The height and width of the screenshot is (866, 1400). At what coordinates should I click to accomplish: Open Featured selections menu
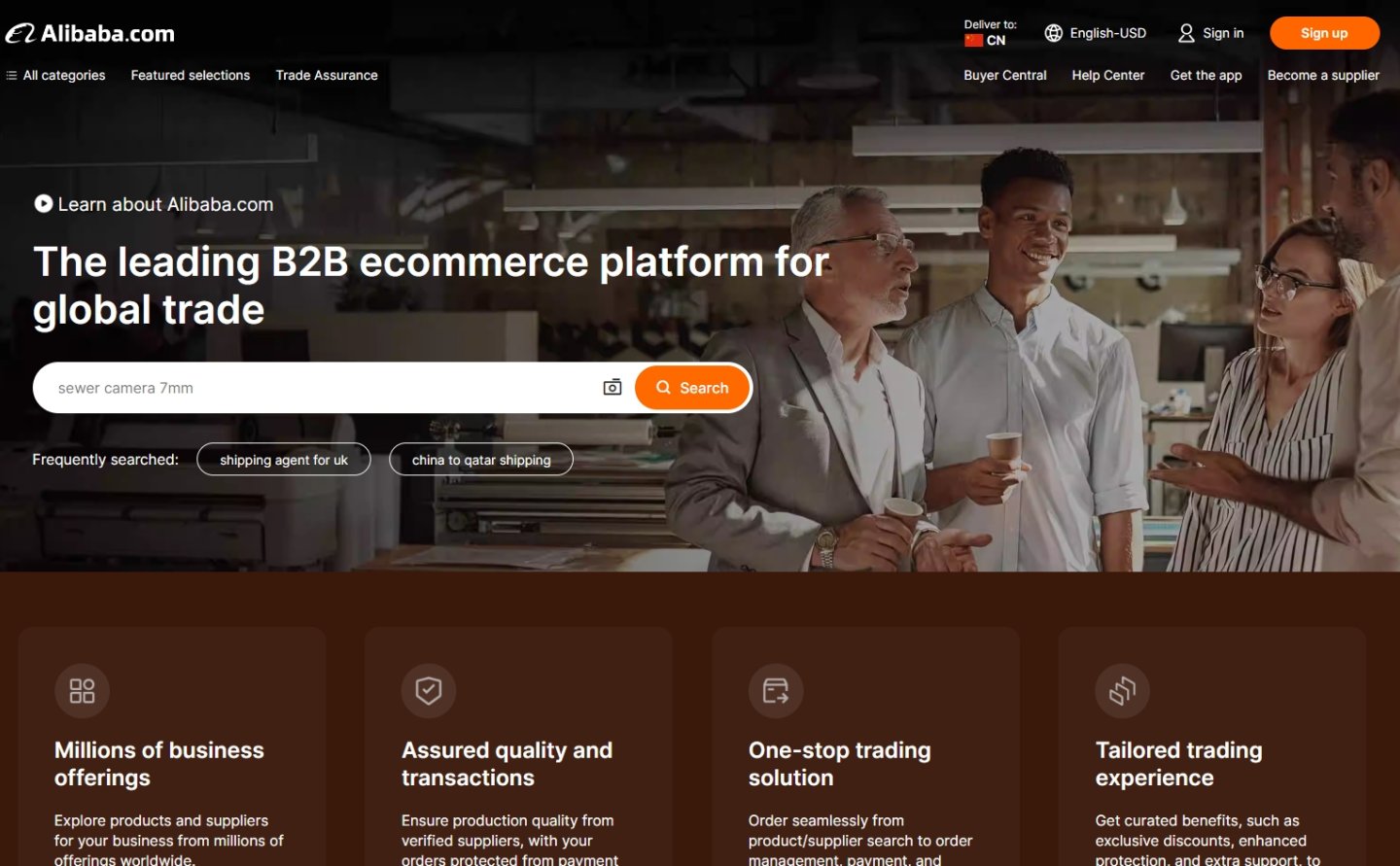pyautogui.click(x=191, y=75)
